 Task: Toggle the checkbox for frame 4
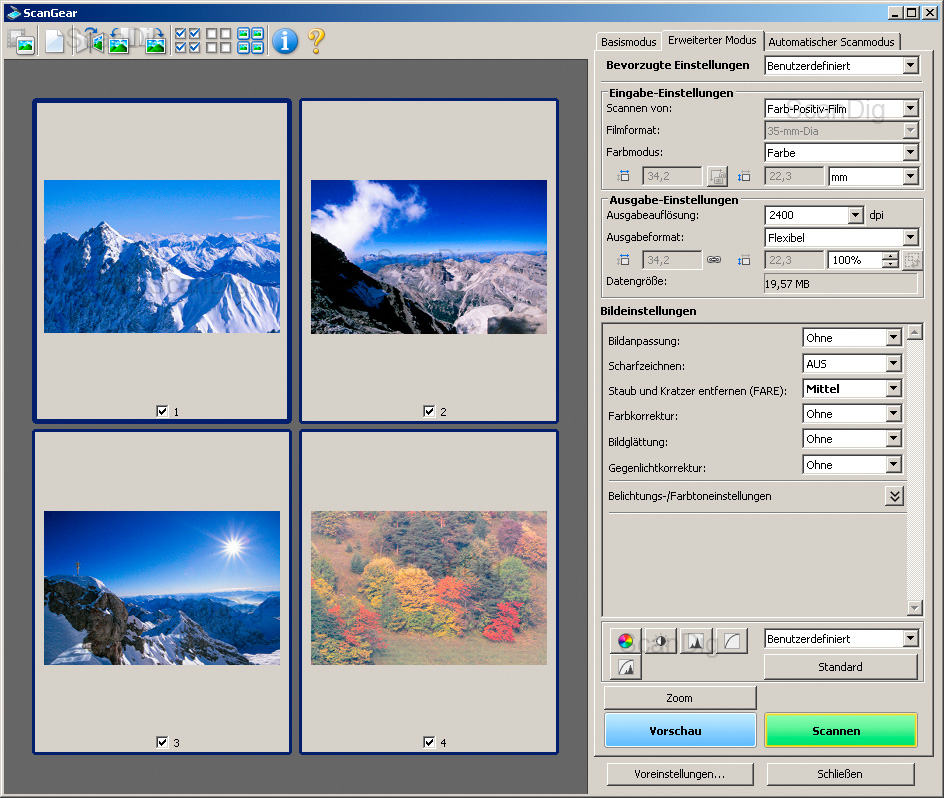click(x=429, y=742)
